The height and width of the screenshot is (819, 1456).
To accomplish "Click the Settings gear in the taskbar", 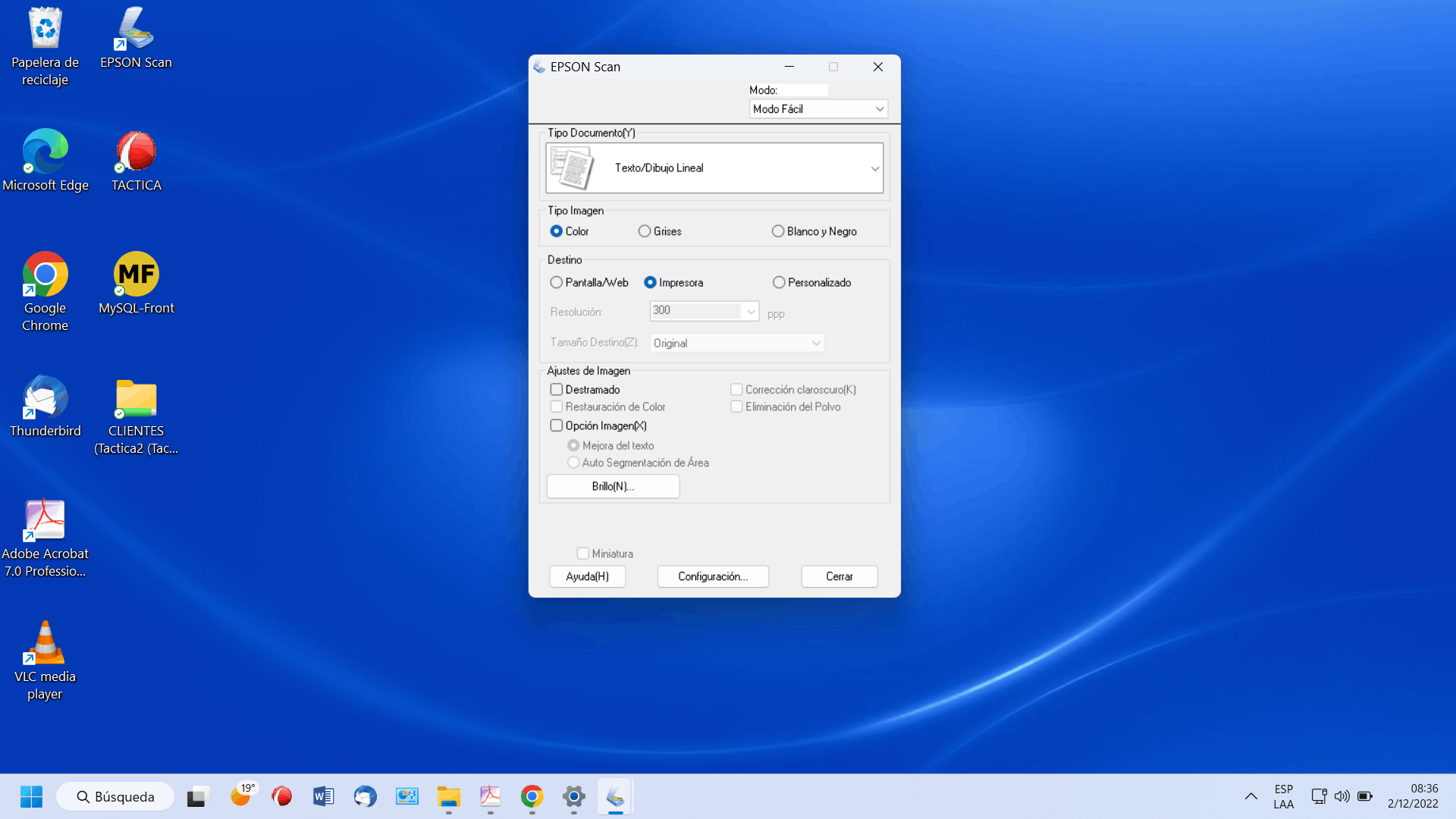I will 574,796.
